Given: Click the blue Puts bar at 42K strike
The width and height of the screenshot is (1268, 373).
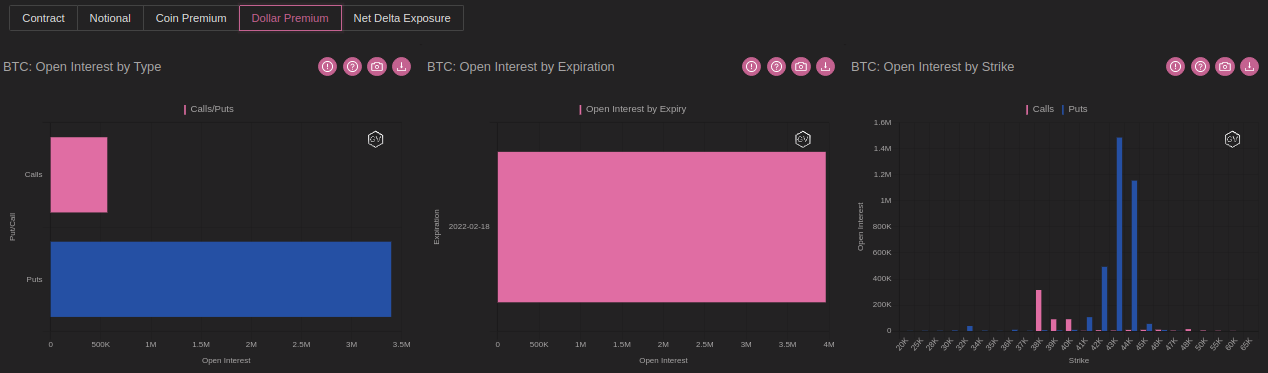Looking at the screenshot, I should click(x=1104, y=299).
